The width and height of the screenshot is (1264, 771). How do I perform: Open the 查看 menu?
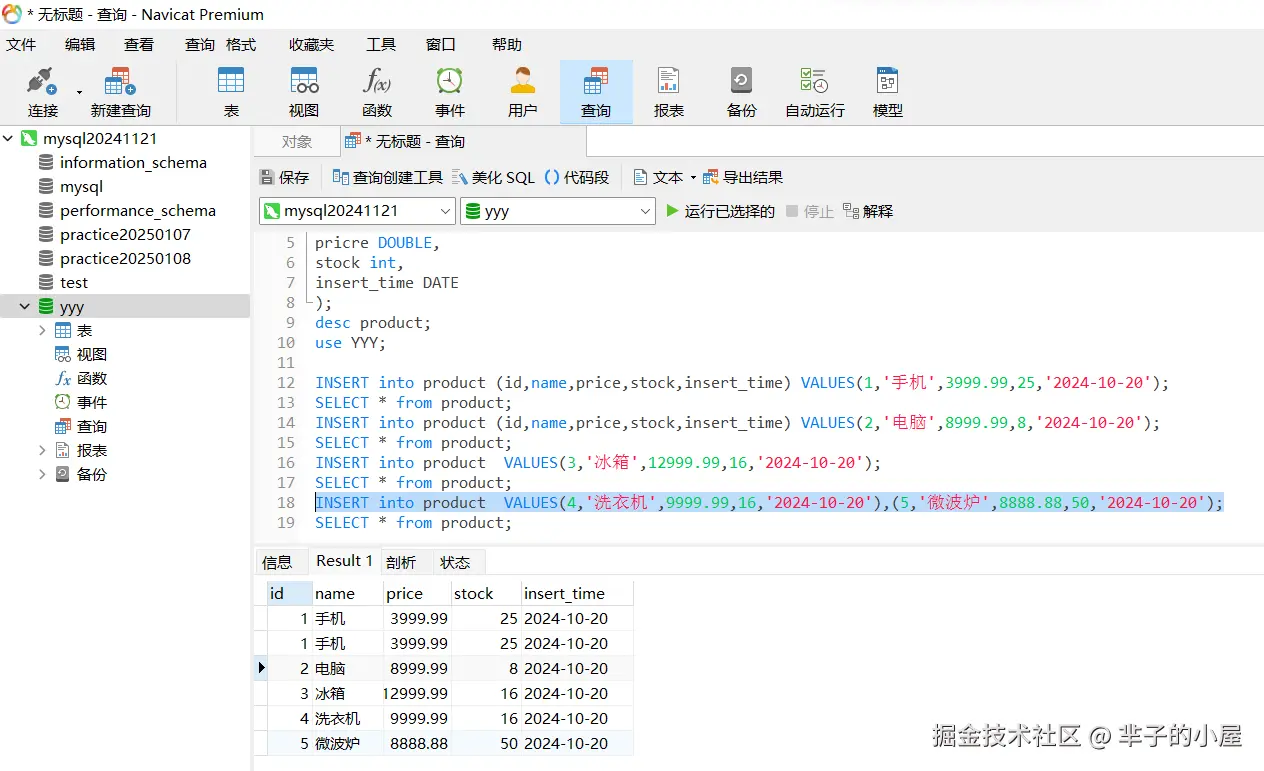(139, 44)
